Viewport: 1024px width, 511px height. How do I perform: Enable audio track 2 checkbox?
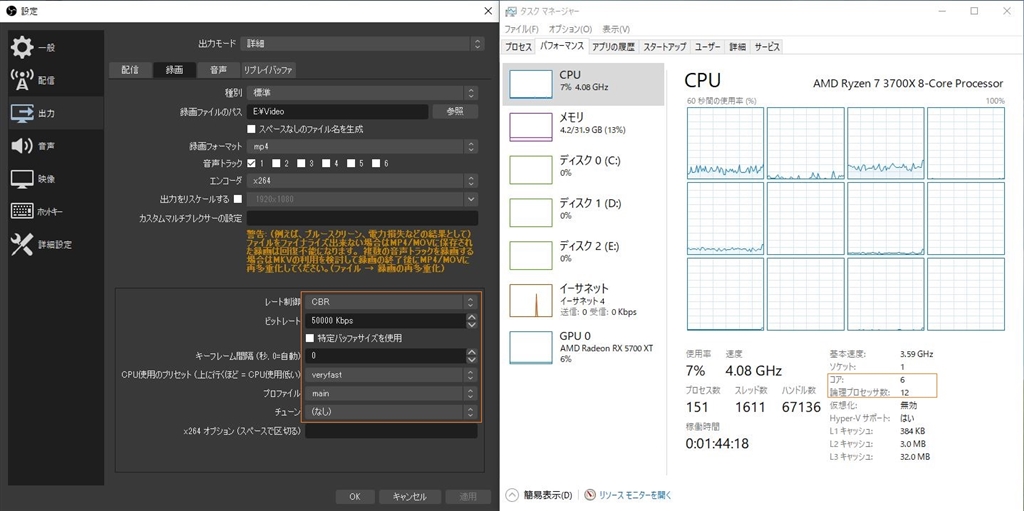click(x=276, y=163)
